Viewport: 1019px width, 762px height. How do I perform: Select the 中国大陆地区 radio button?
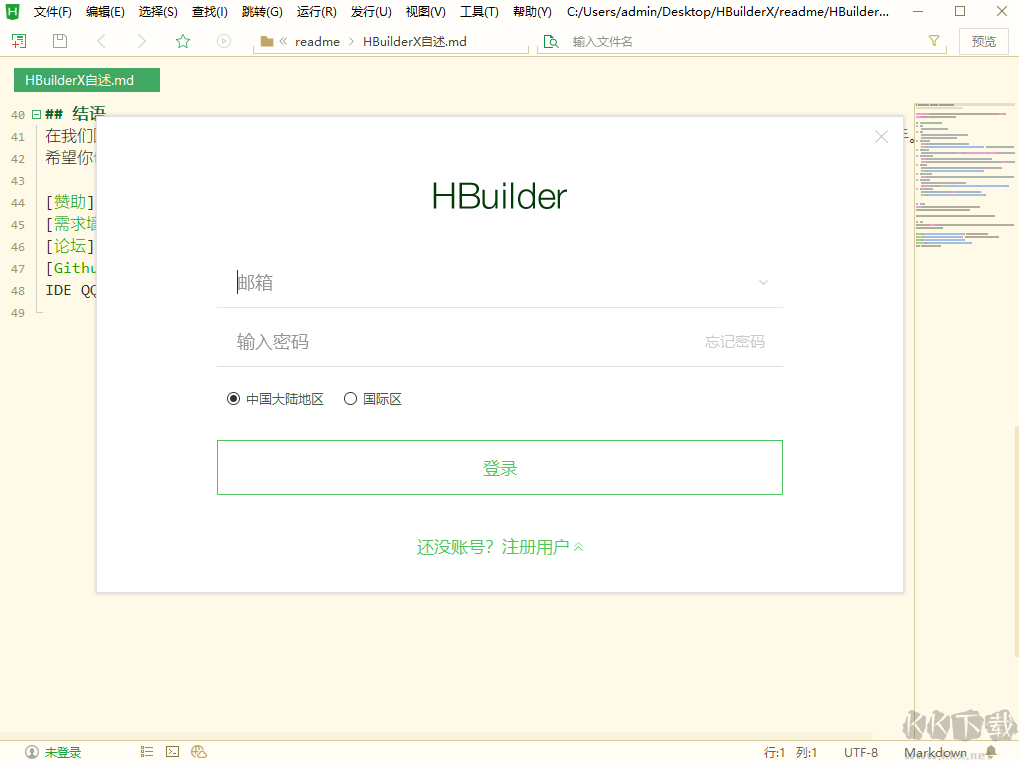[x=233, y=399]
